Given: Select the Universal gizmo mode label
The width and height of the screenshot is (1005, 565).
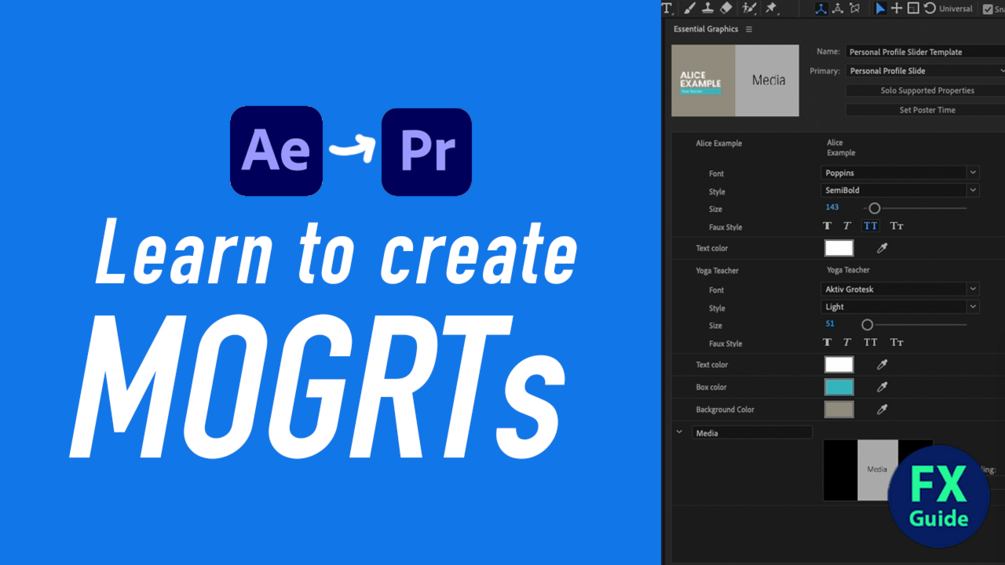Looking at the screenshot, I should point(956,9).
